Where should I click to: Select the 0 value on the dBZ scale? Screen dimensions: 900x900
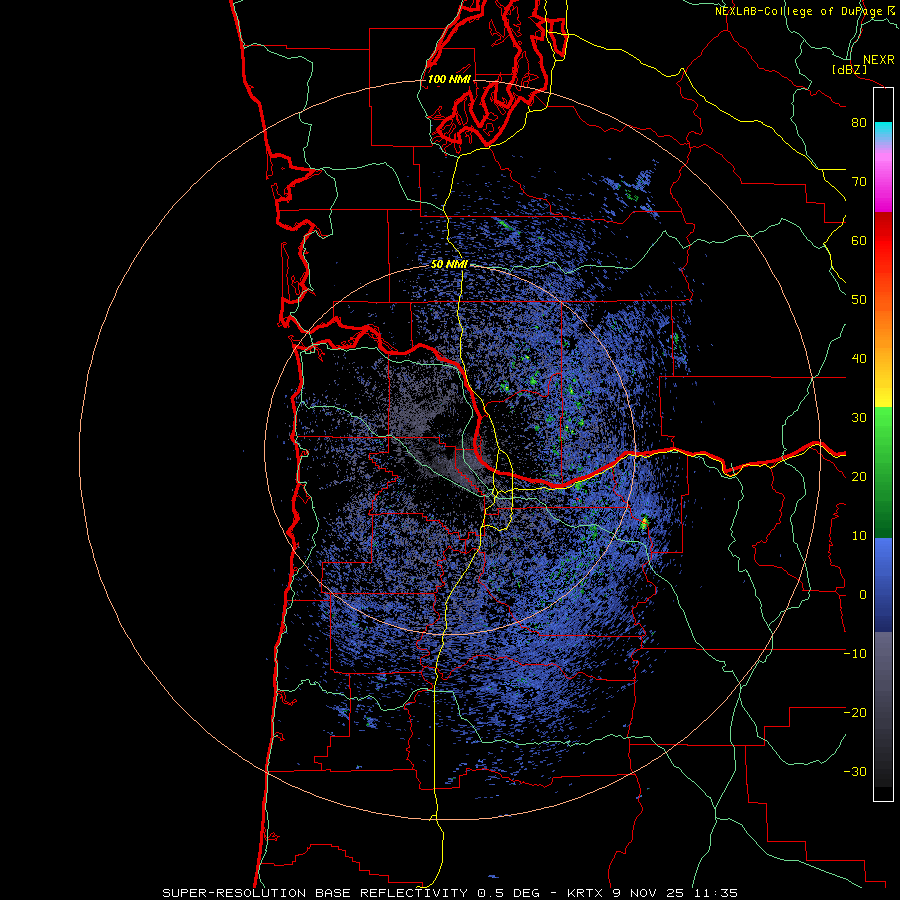pyautogui.click(x=863, y=595)
